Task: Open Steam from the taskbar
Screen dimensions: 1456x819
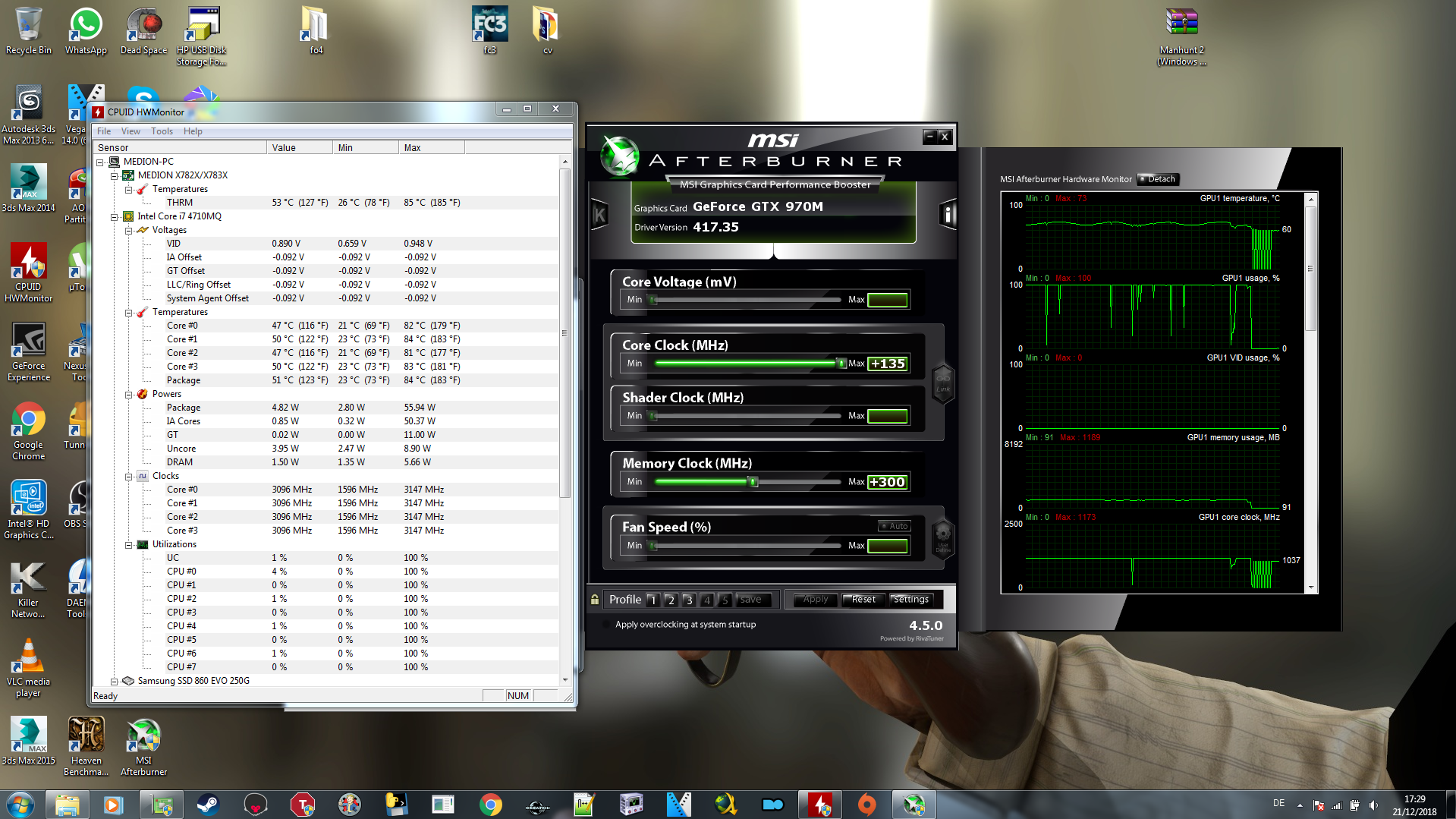Action: (x=207, y=804)
